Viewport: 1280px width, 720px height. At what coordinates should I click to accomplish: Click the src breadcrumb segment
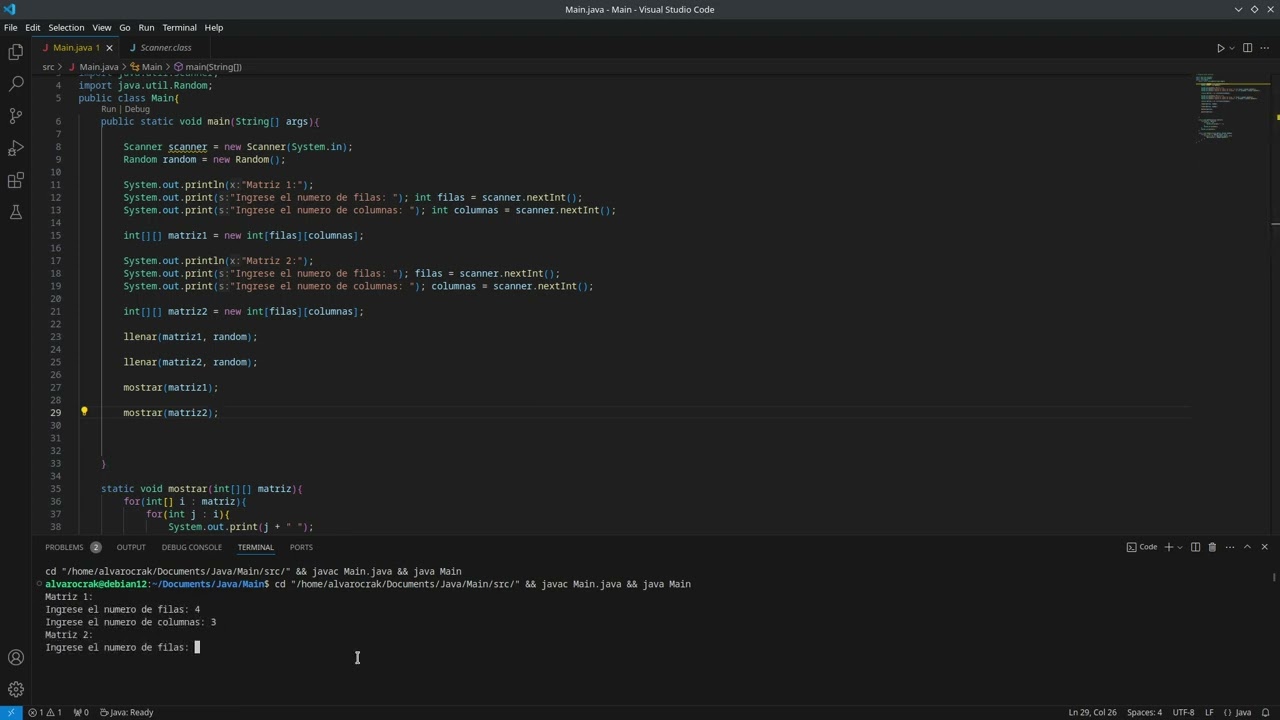tap(48, 67)
